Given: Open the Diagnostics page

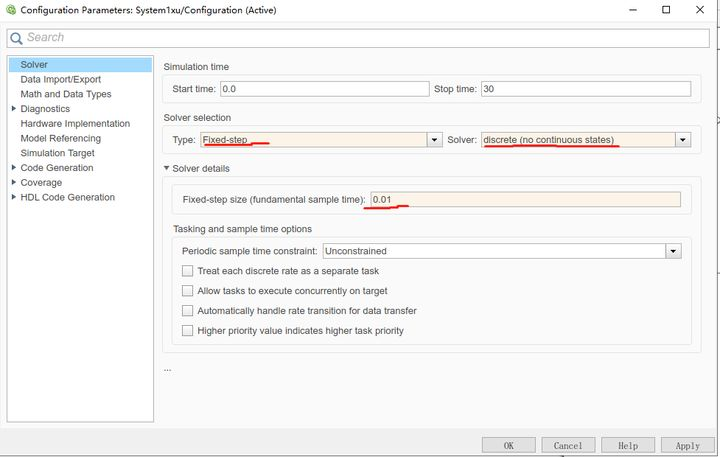Looking at the screenshot, I should (45, 109).
